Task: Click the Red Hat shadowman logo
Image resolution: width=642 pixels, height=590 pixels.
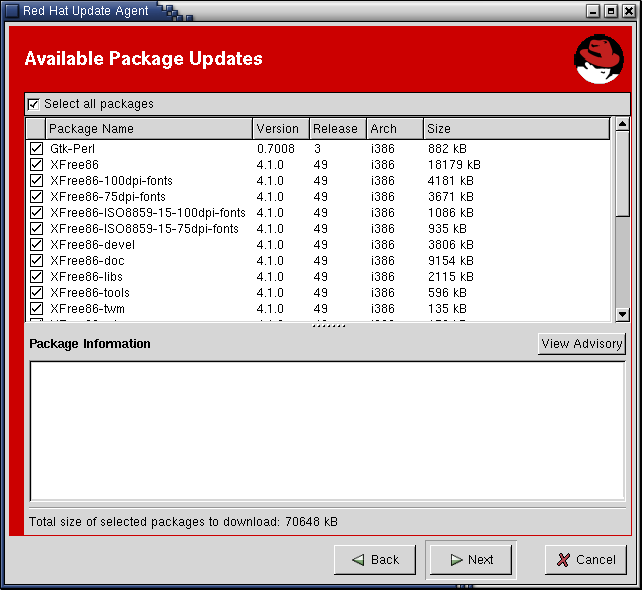Action: pos(599,59)
